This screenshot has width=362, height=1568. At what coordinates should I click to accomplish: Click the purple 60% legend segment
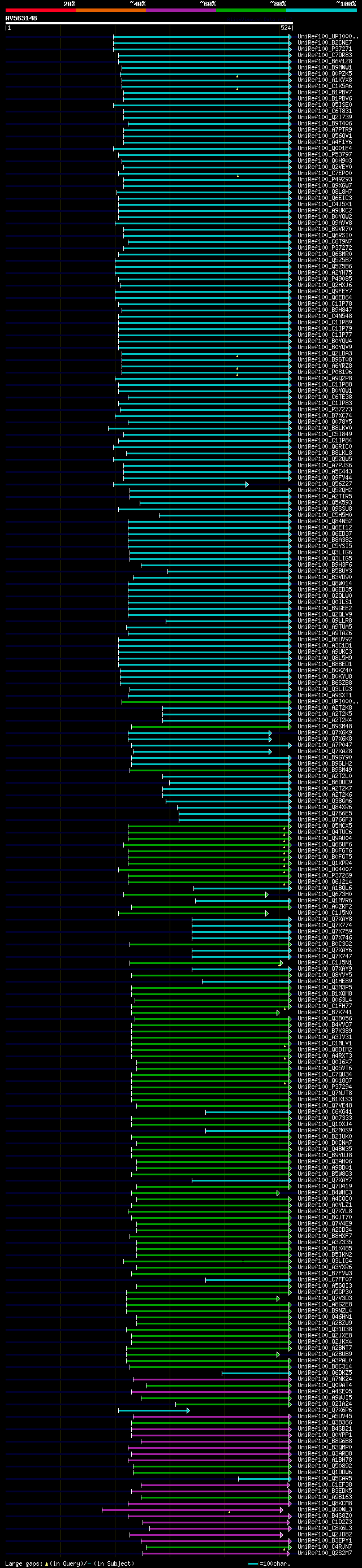[x=181, y=10]
